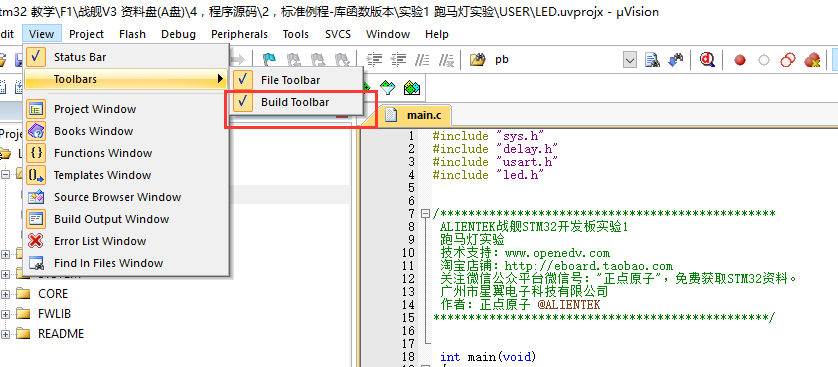Open the Toolbars submenu arrow

click(220, 79)
